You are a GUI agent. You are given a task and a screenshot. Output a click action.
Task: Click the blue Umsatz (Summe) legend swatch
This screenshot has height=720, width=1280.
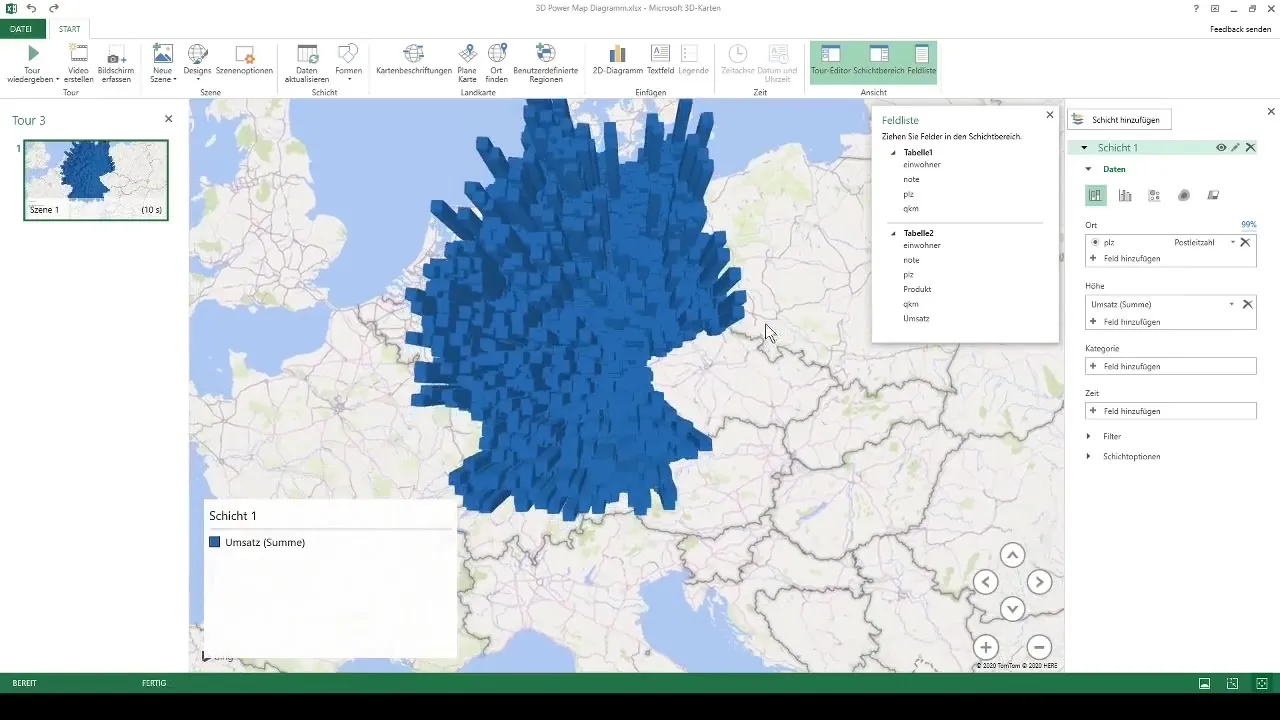coord(214,542)
